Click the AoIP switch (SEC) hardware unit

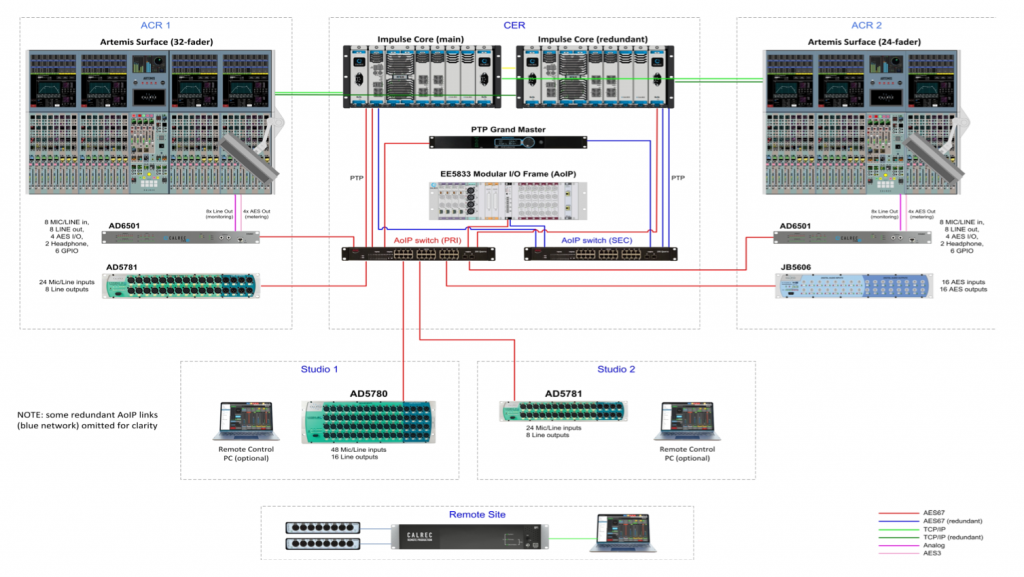[x=601, y=254]
